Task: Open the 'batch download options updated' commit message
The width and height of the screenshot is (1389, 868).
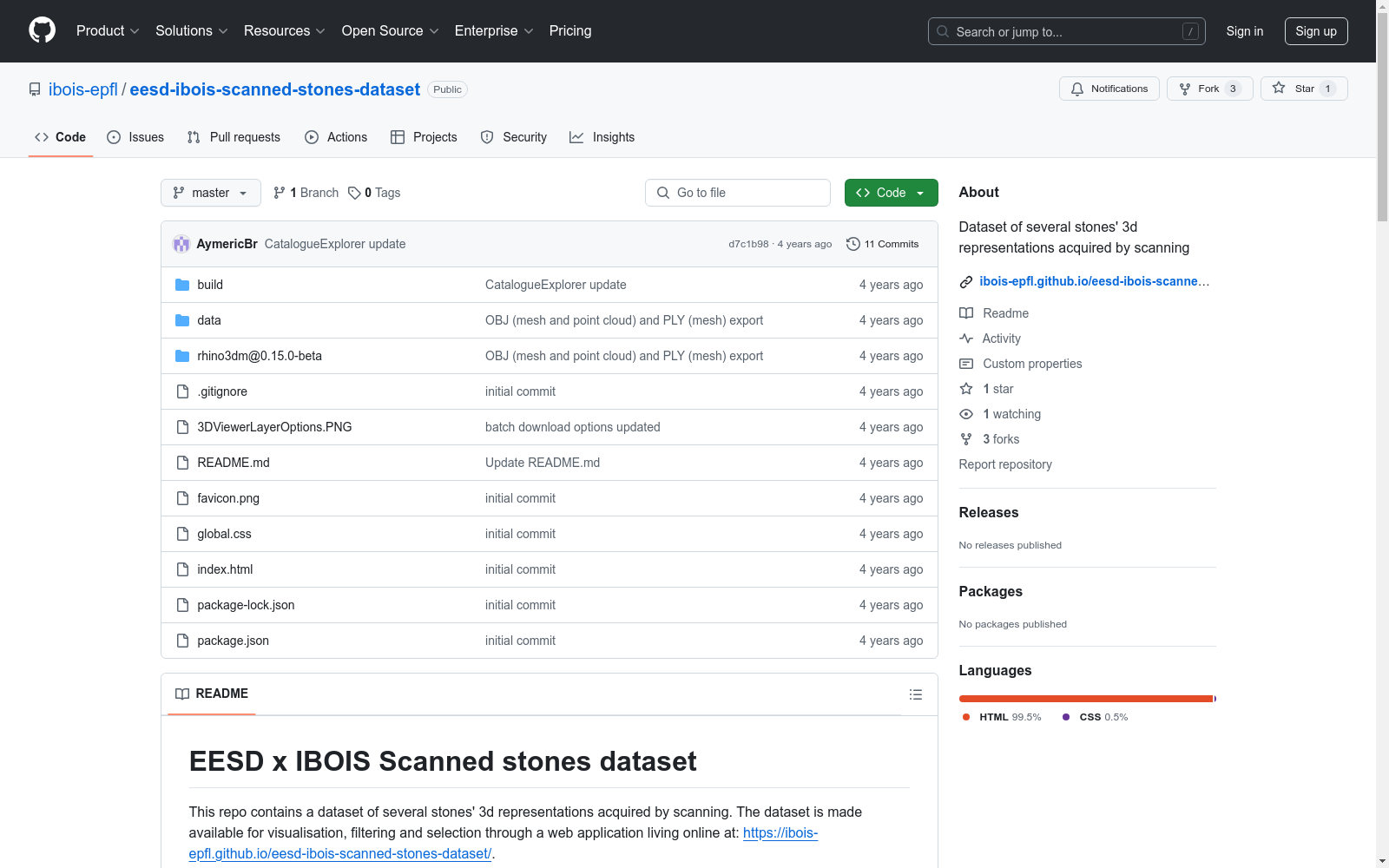Action: 573,427
